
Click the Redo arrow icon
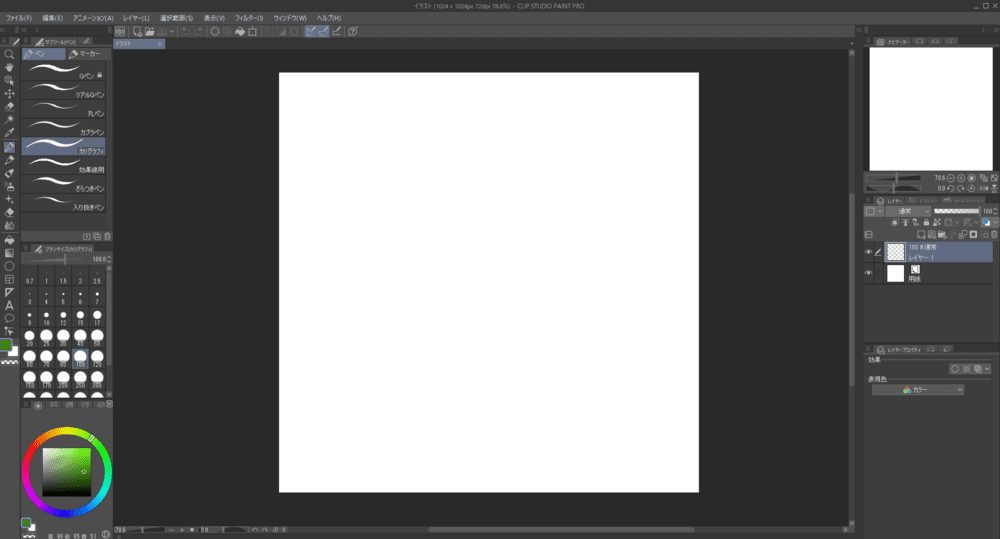[x=198, y=31]
